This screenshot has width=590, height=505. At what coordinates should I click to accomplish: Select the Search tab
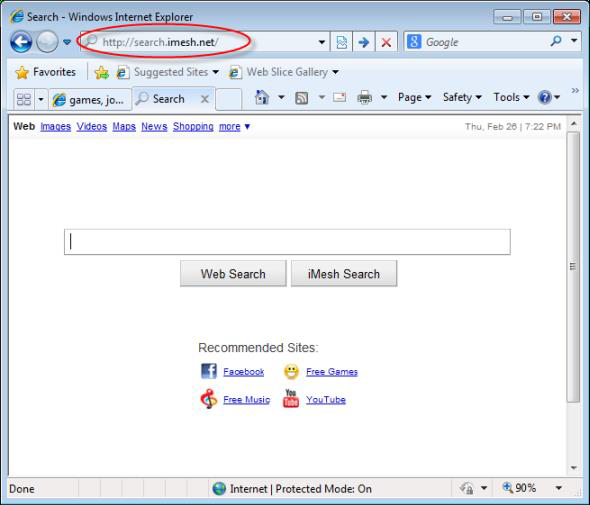pyautogui.click(x=169, y=99)
